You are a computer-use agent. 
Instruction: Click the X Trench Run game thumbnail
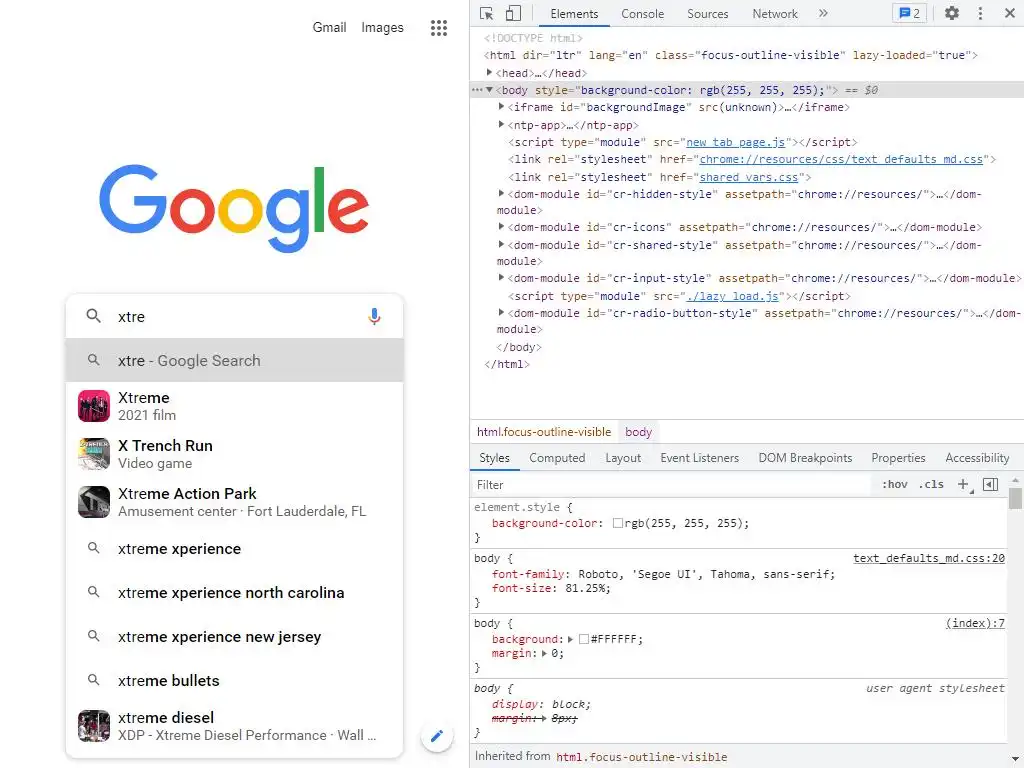[x=94, y=454]
